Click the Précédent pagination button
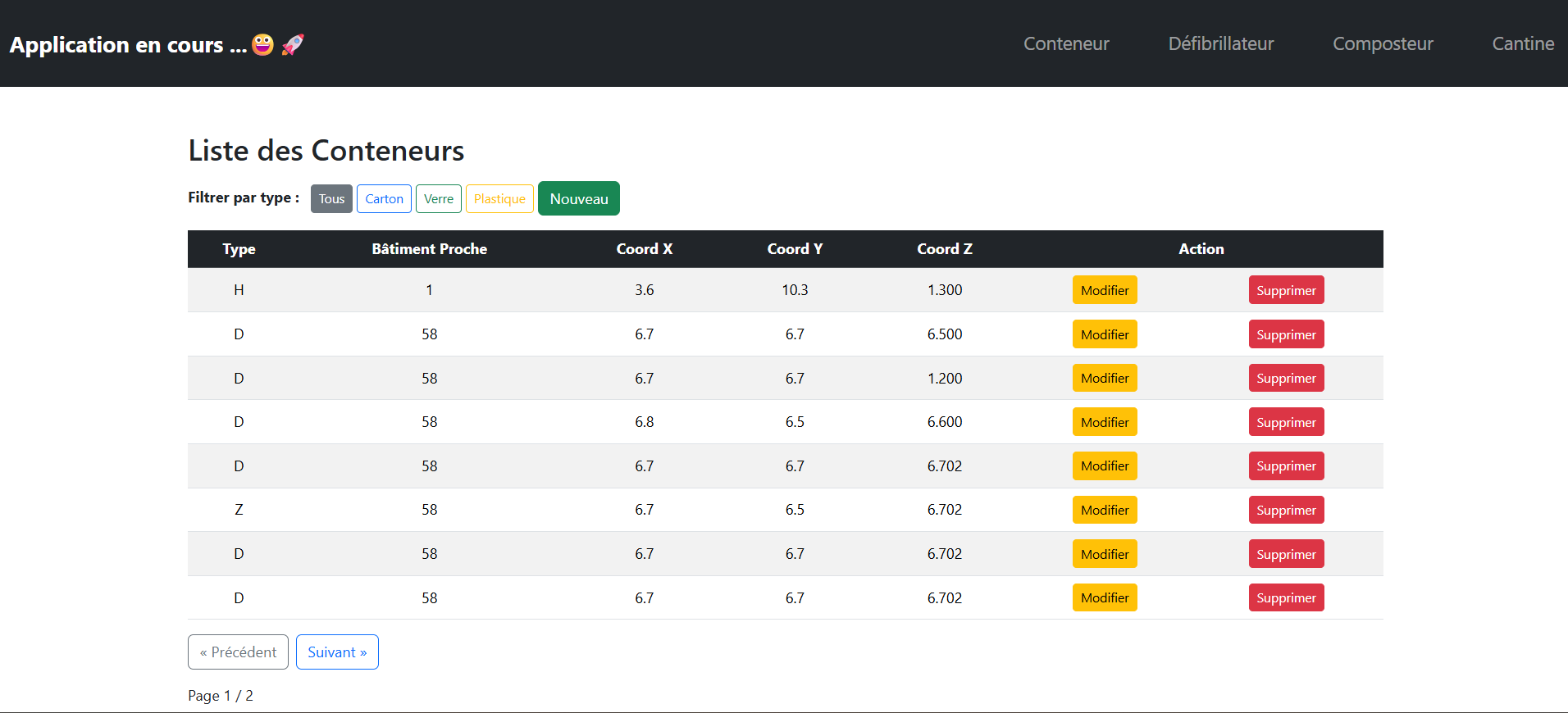The width and height of the screenshot is (1568, 713). pyautogui.click(x=238, y=652)
